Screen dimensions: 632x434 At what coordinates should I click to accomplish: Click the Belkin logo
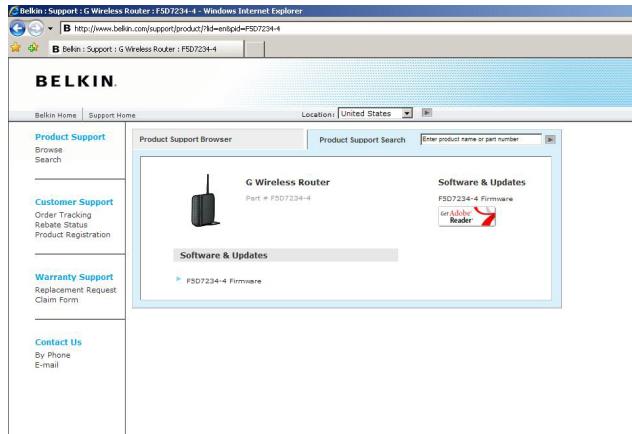click(x=76, y=81)
